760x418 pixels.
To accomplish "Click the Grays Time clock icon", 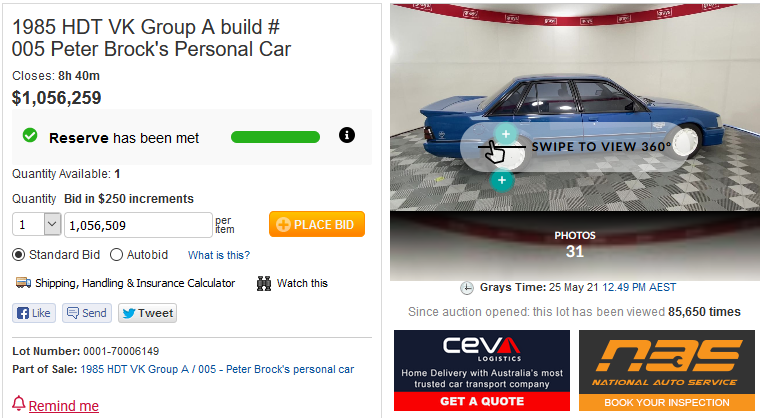I will tap(467, 288).
